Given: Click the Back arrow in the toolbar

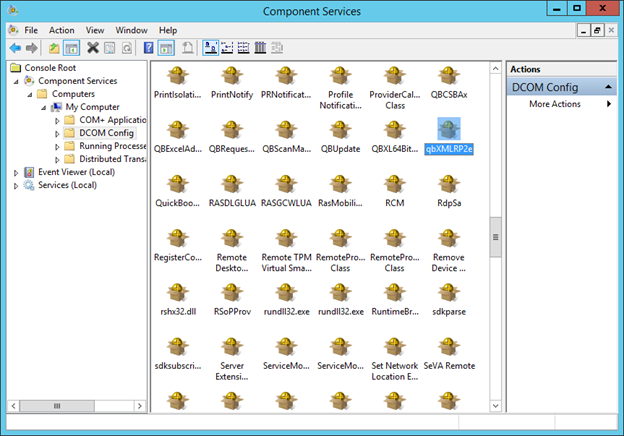Looking at the screenshot, I should [15, 47].
